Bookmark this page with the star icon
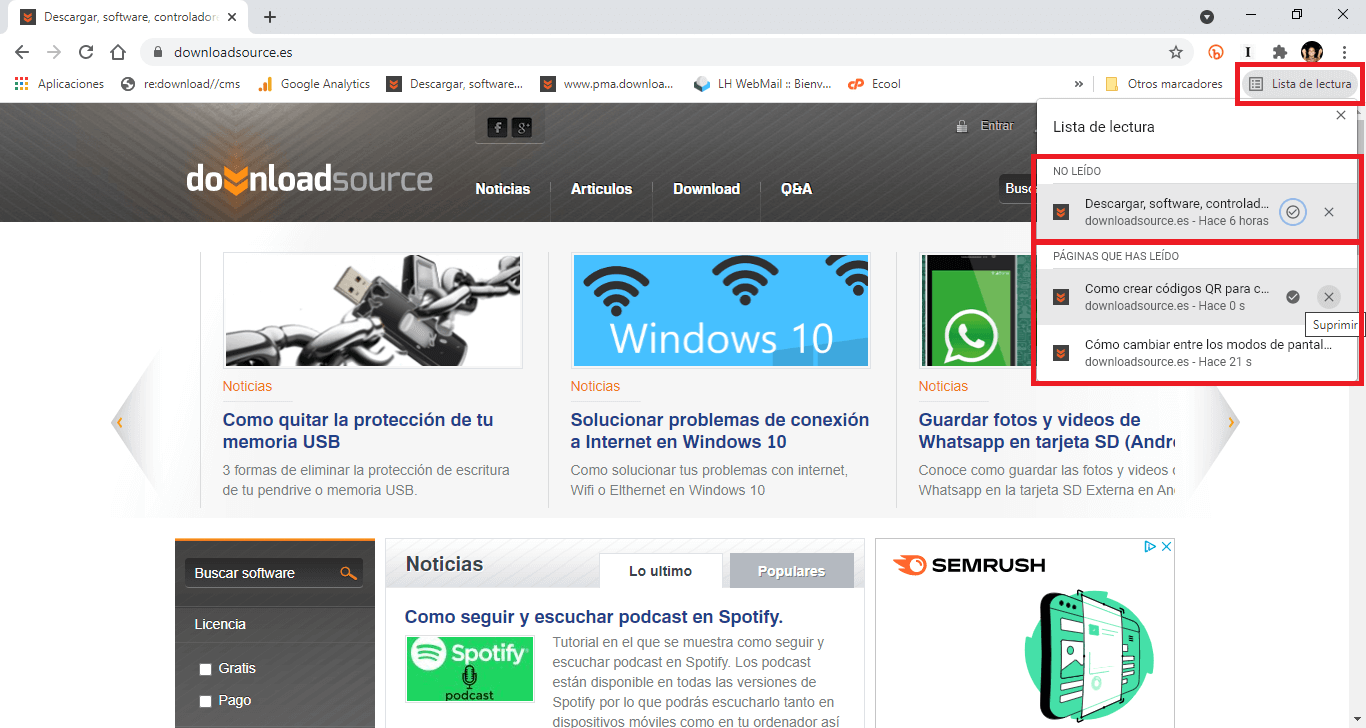Screen dimensions: 1366x728 (x=1176, y=52)
